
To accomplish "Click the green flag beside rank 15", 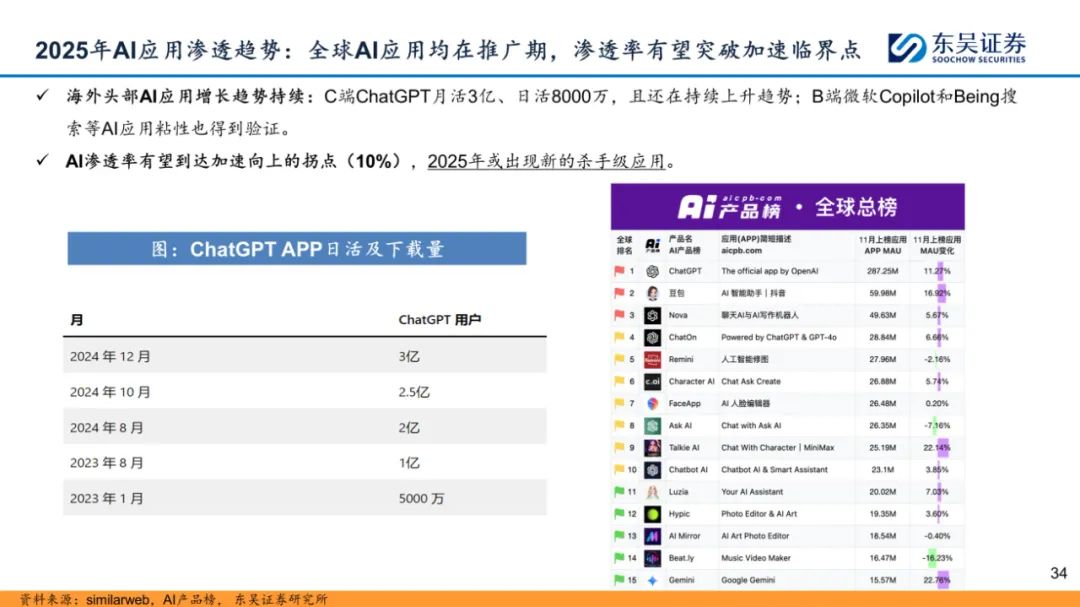I will point(619,580).
